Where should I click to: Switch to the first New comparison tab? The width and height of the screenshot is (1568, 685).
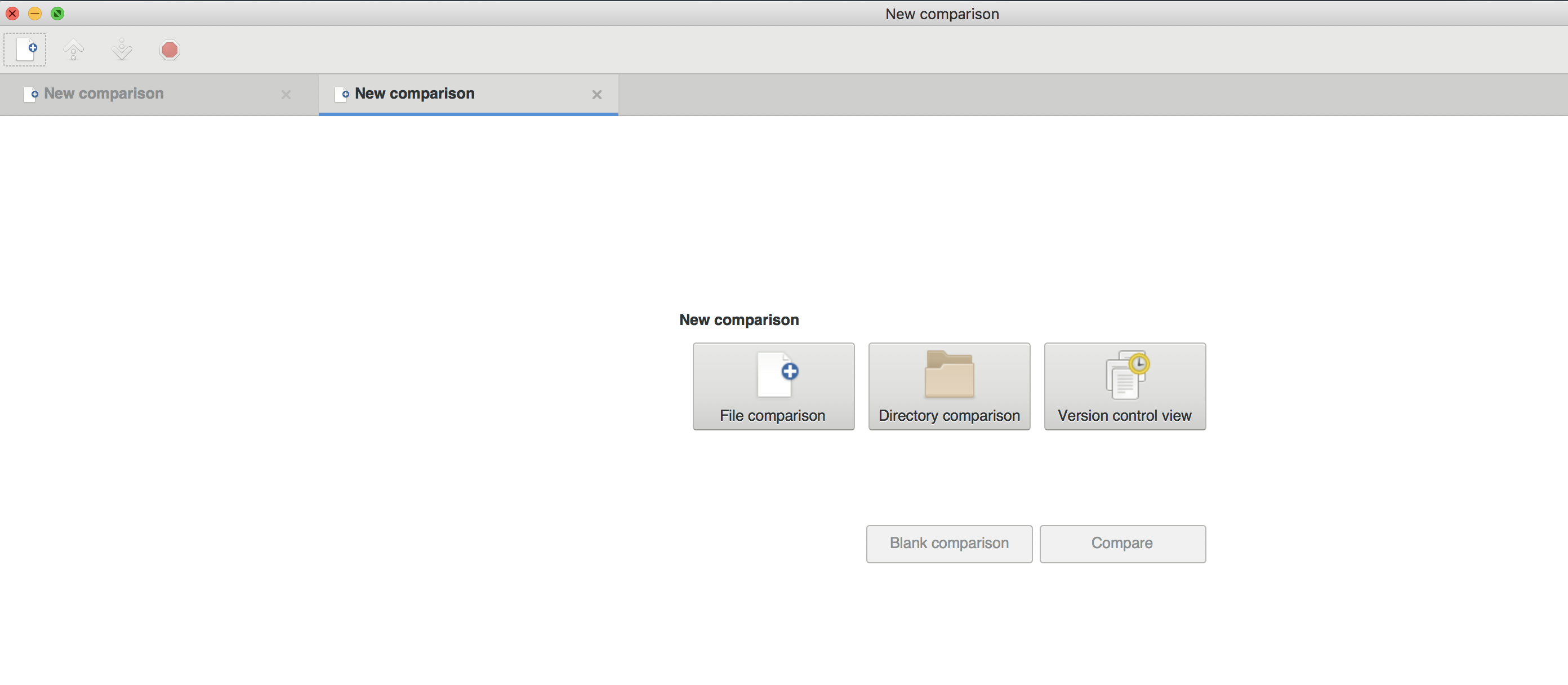click(x=104, y=94)
